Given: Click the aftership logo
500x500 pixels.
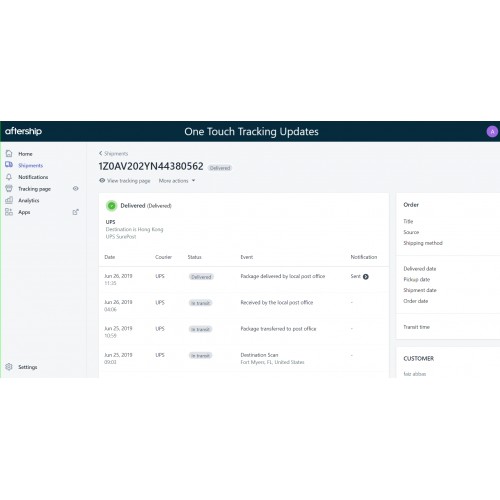Looking at the screenshot, I should click(23, 131).
